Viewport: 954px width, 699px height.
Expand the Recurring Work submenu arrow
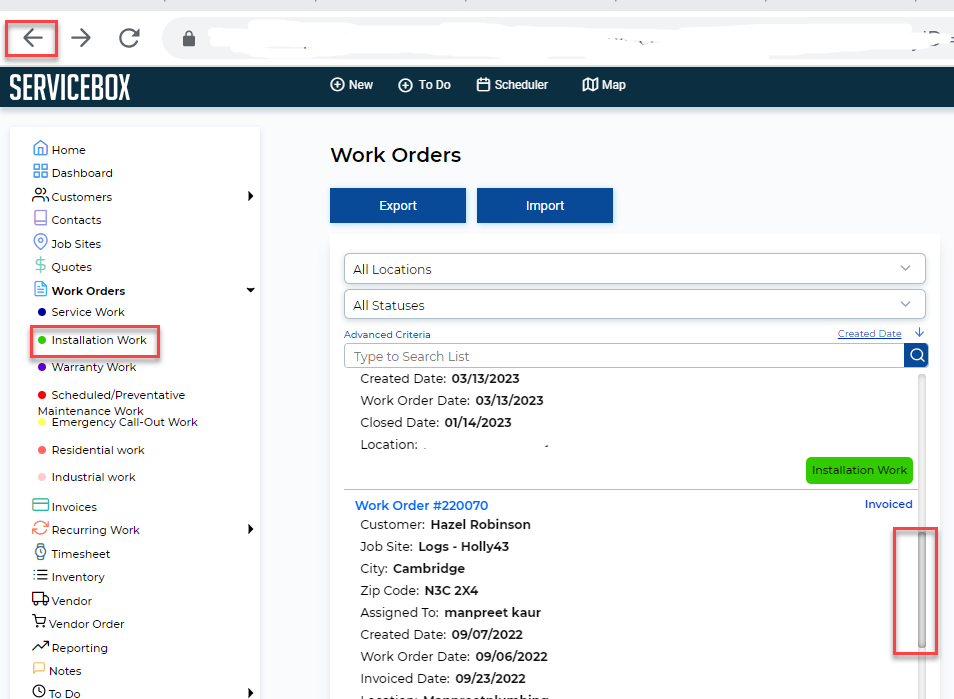250,529
